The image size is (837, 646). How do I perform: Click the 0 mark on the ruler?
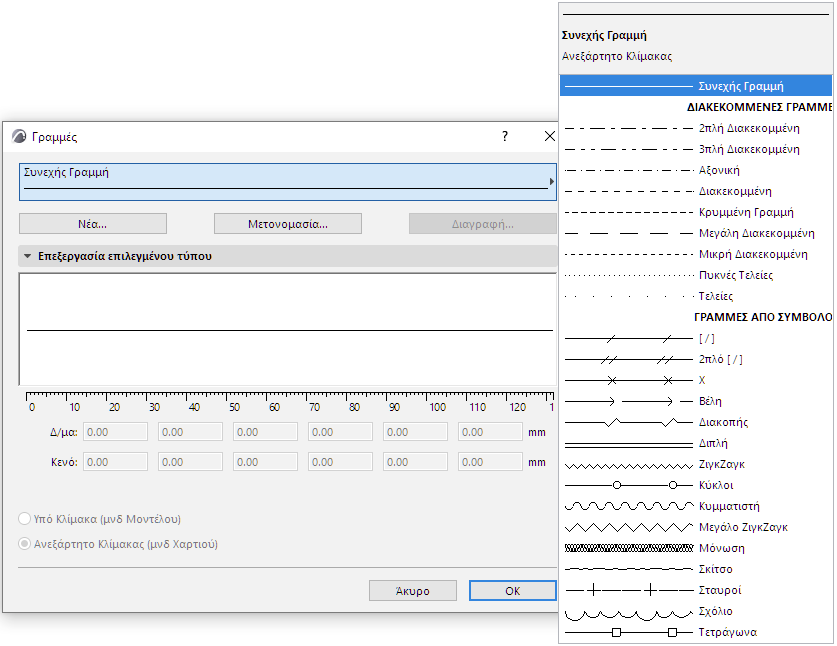32,407
